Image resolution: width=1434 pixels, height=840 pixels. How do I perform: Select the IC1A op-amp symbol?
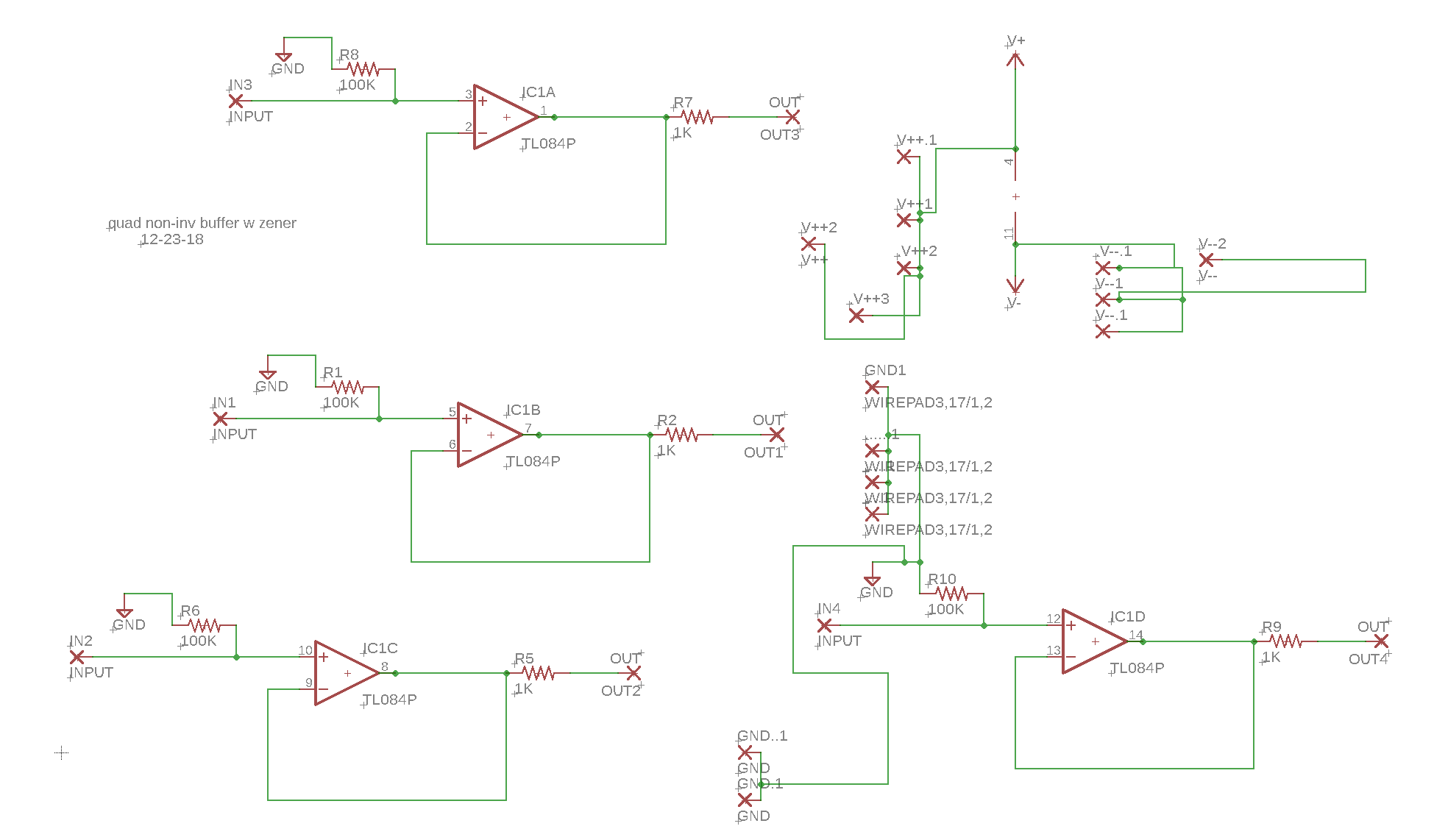504,117
